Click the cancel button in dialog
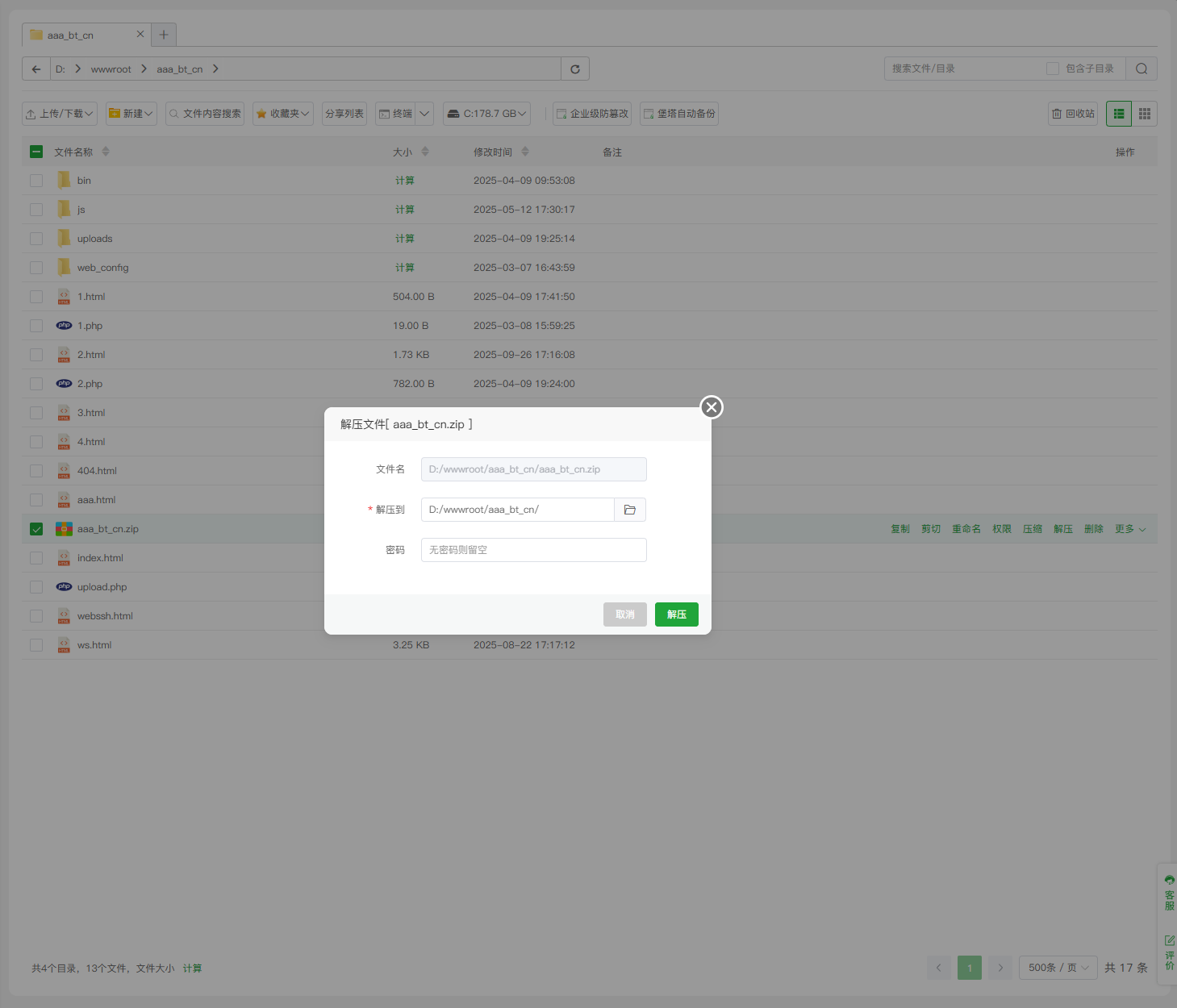The image size is (1177, 1008). point(624,614)
